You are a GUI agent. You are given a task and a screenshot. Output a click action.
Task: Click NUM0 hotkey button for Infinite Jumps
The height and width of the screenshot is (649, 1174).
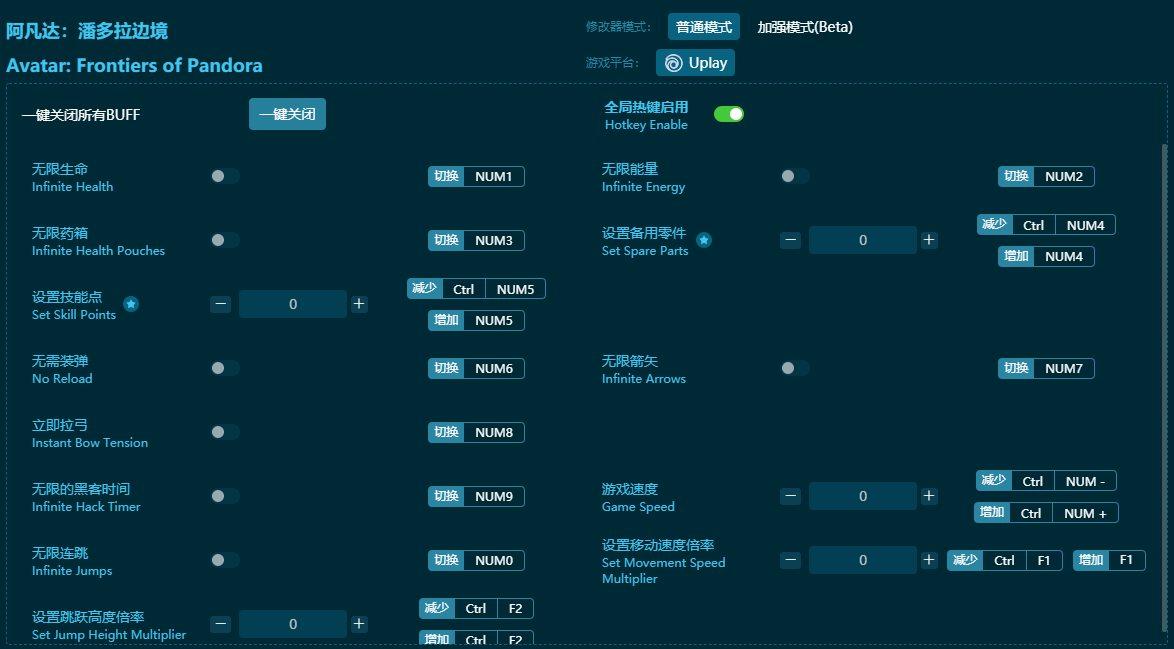(x=476, y=561)
